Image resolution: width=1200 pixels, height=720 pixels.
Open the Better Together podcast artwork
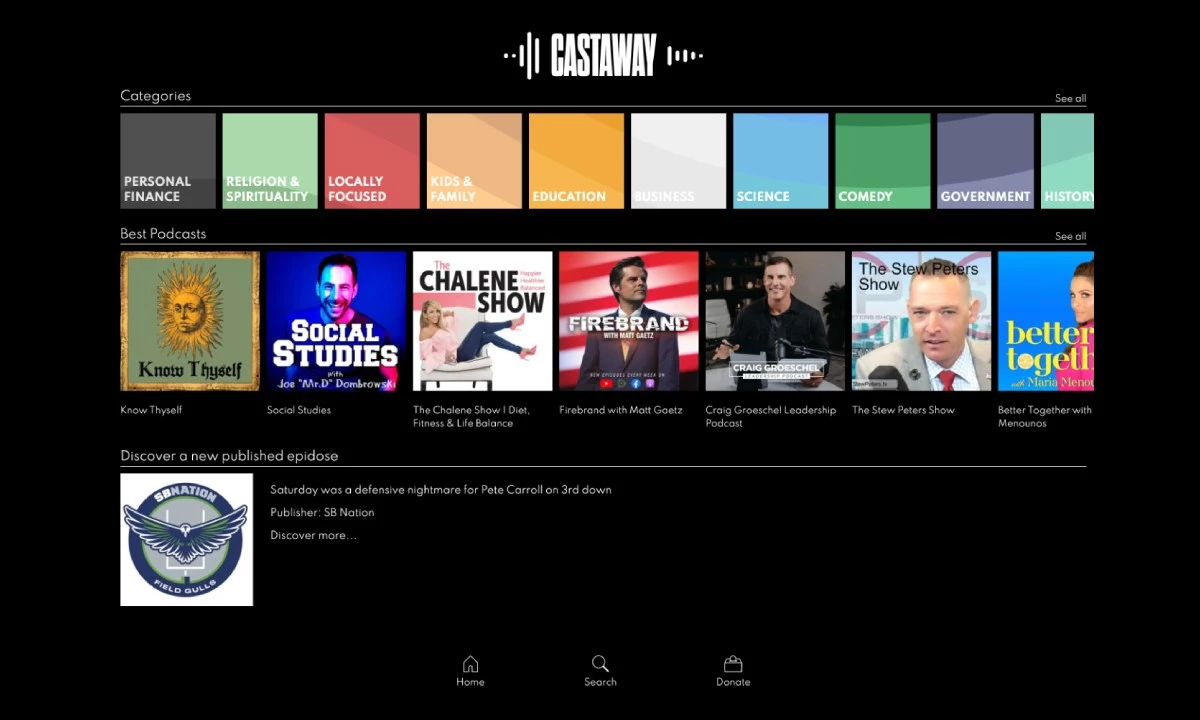(x=1046, y=321)
